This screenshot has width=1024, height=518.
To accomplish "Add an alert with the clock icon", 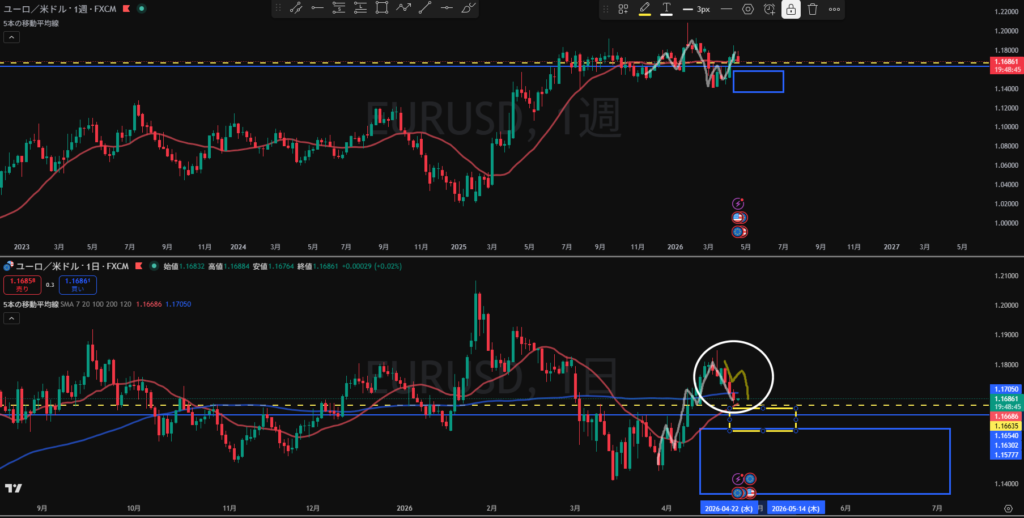I will point(769,9).
